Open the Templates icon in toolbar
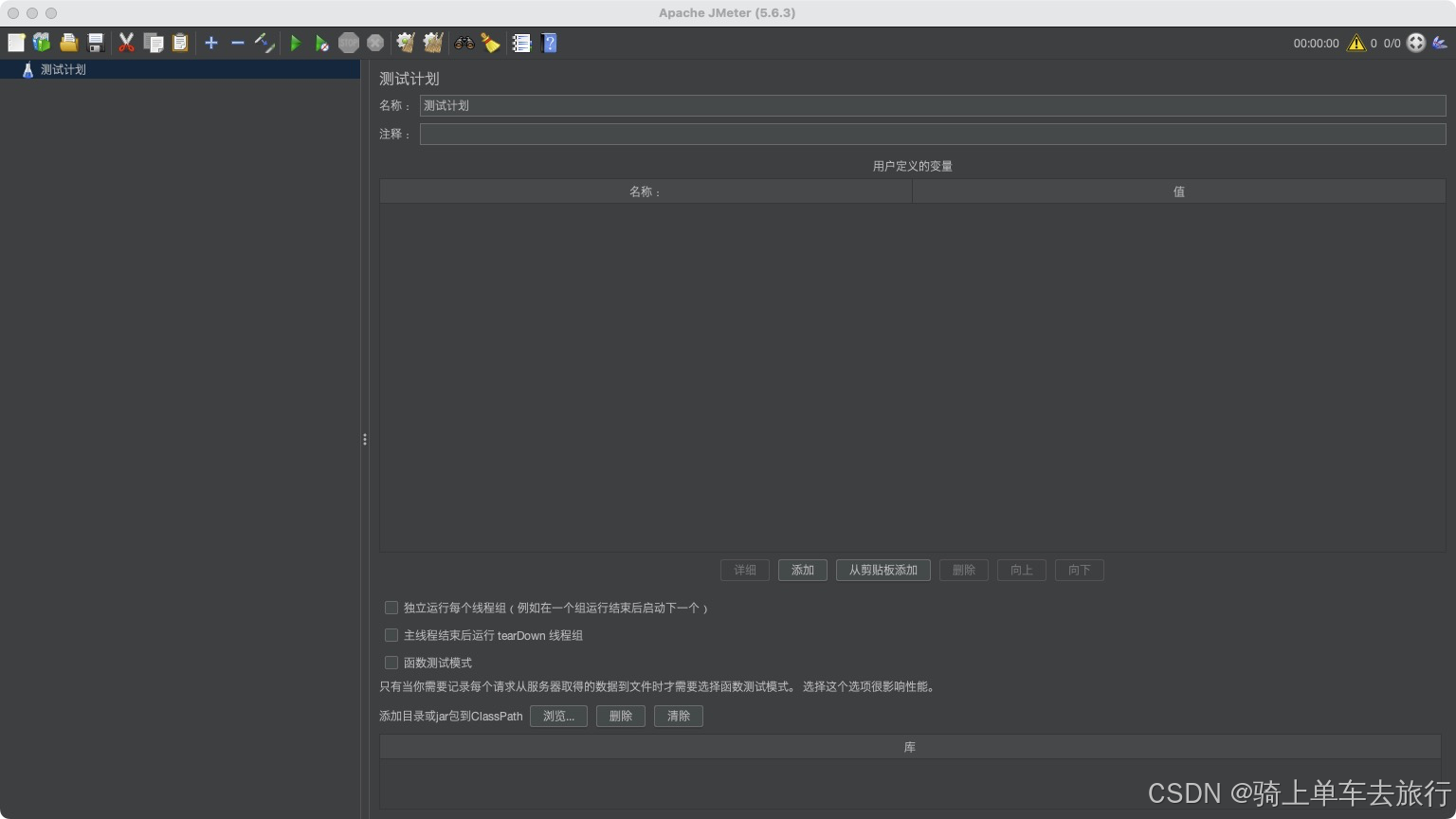This screenshot has width=1456, height=819. pyautogui.click(x=42, y=43)
